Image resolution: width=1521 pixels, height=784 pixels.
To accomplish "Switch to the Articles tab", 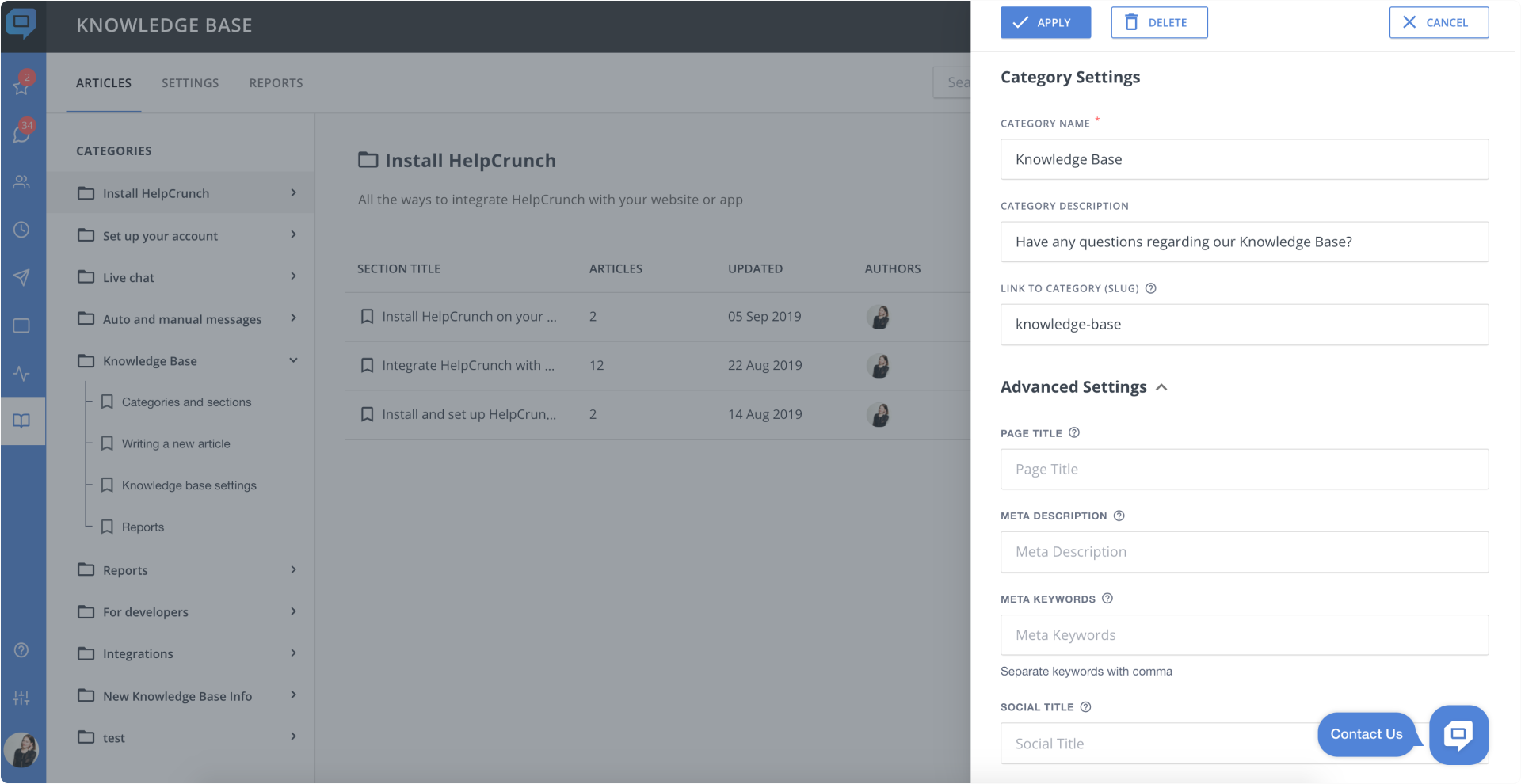I will point(104,83).
